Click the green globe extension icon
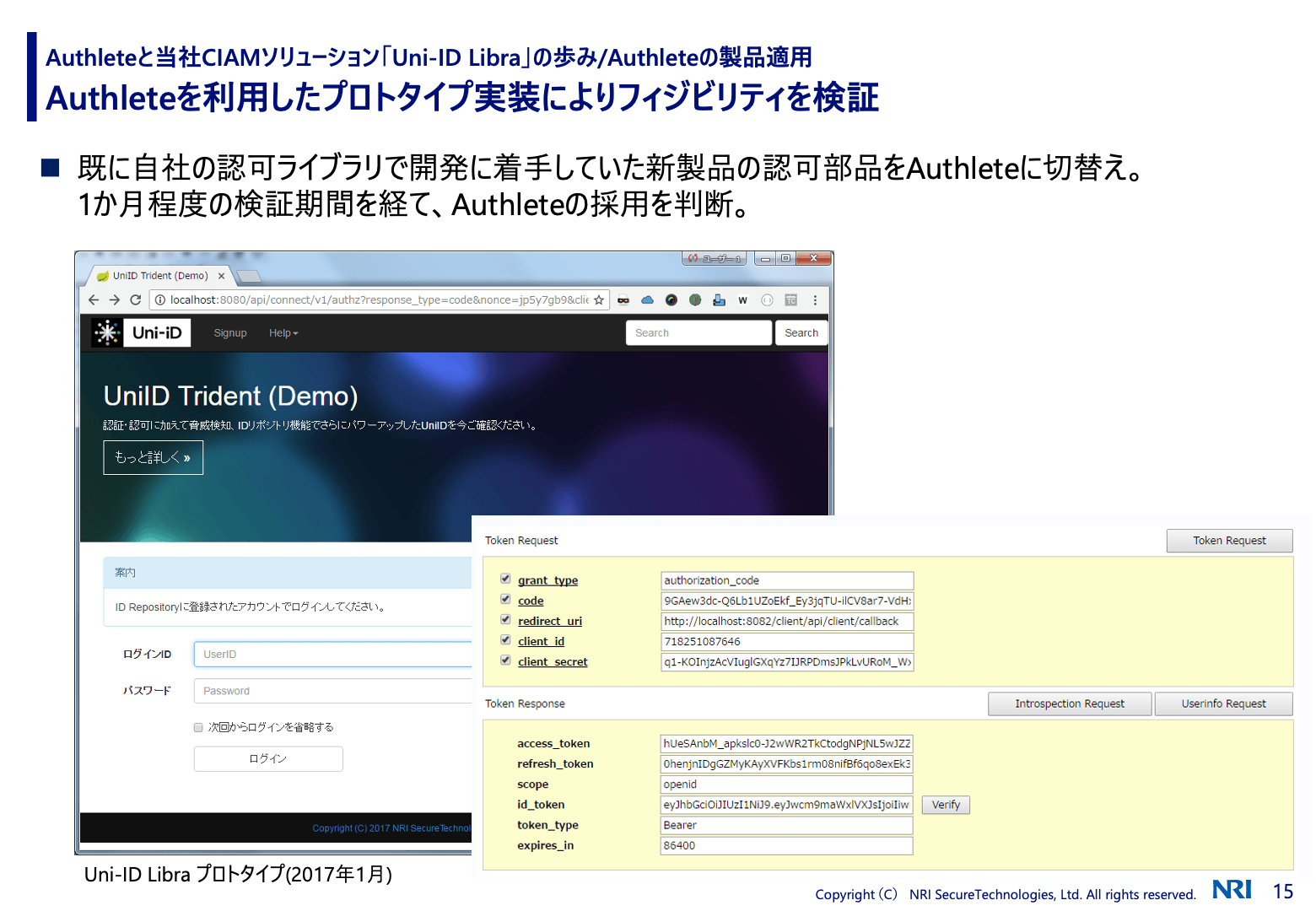This screenshot has height=911, width=1316. [695, 300]
